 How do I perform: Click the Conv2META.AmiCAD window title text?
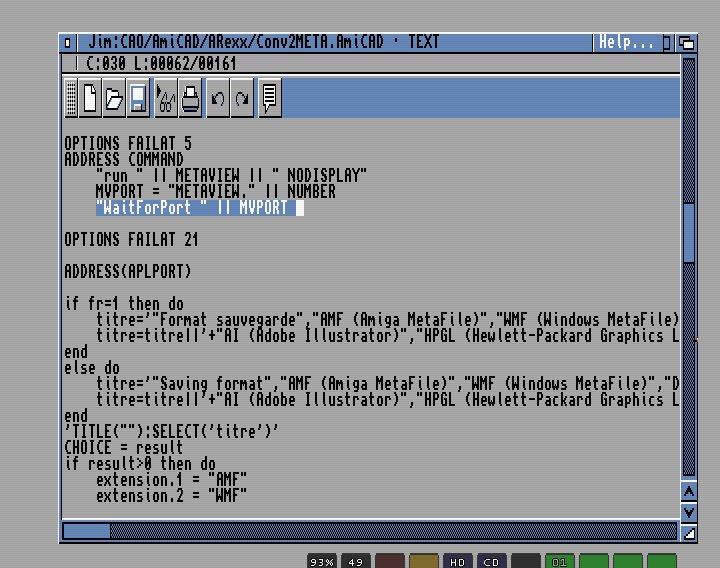point(264,42)
